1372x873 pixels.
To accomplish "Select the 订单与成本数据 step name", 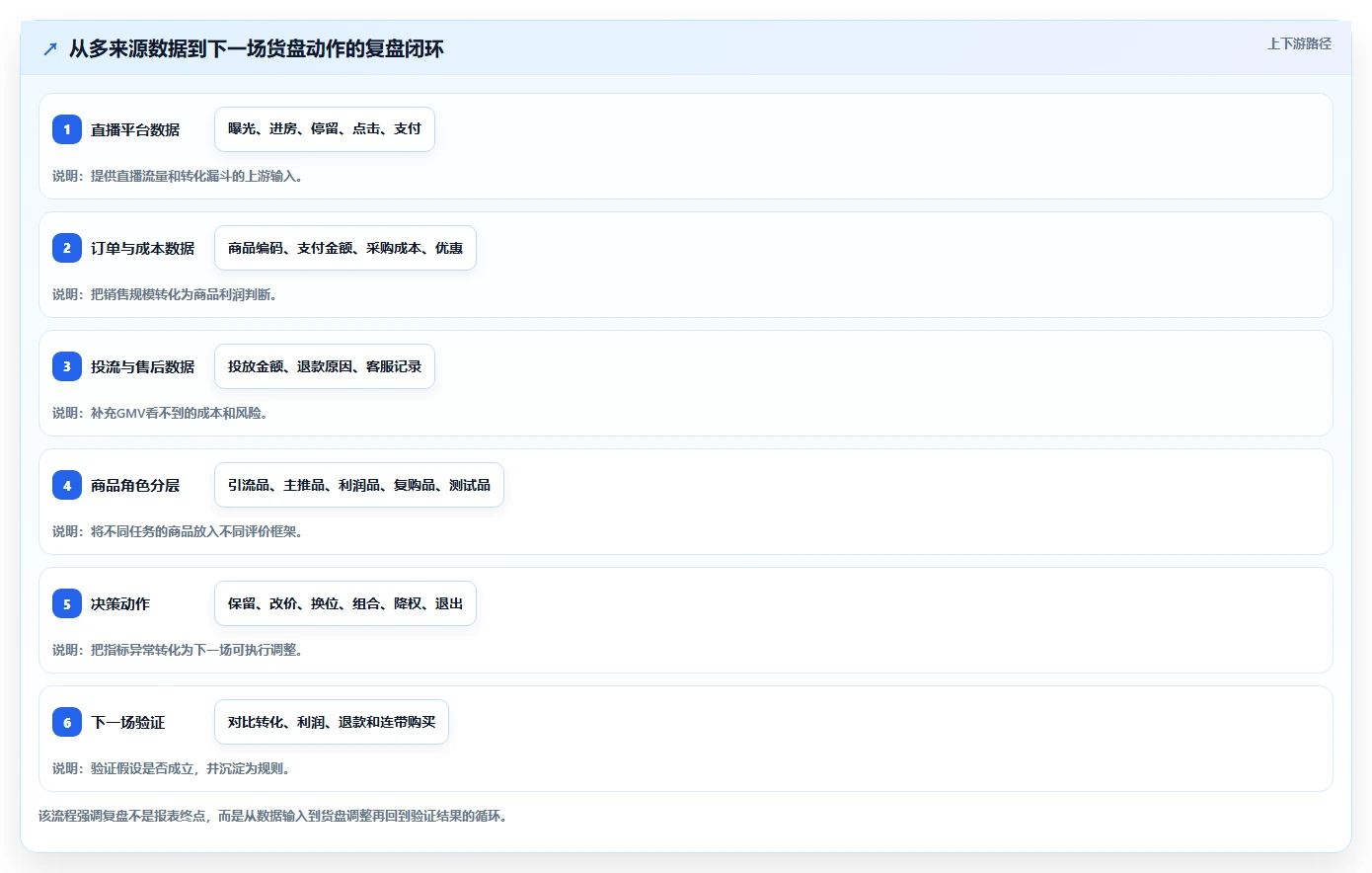I will [x=142, y=248].
